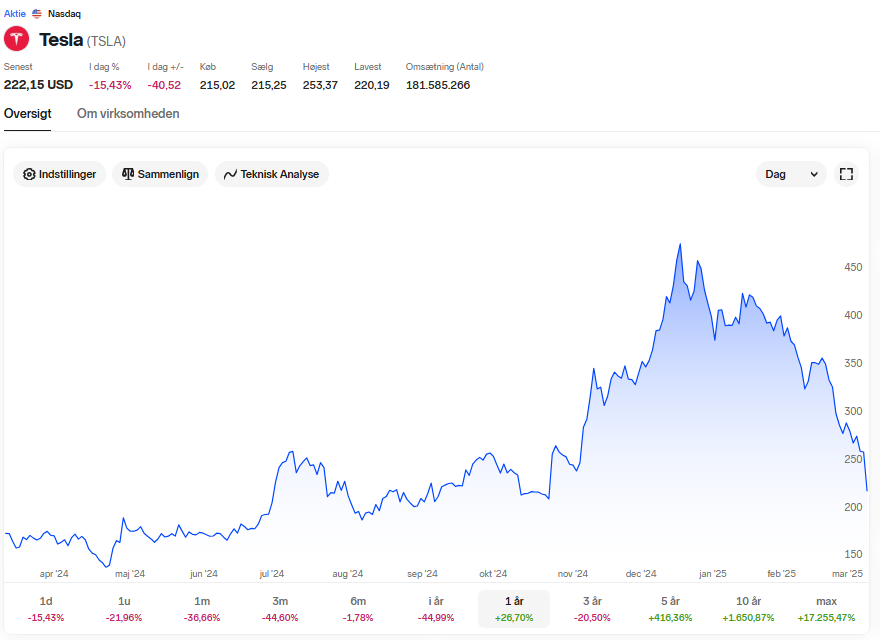The image size is (880, 640).
Task: Click daily percent change -15,43% in header
Action: coord(110,85)
